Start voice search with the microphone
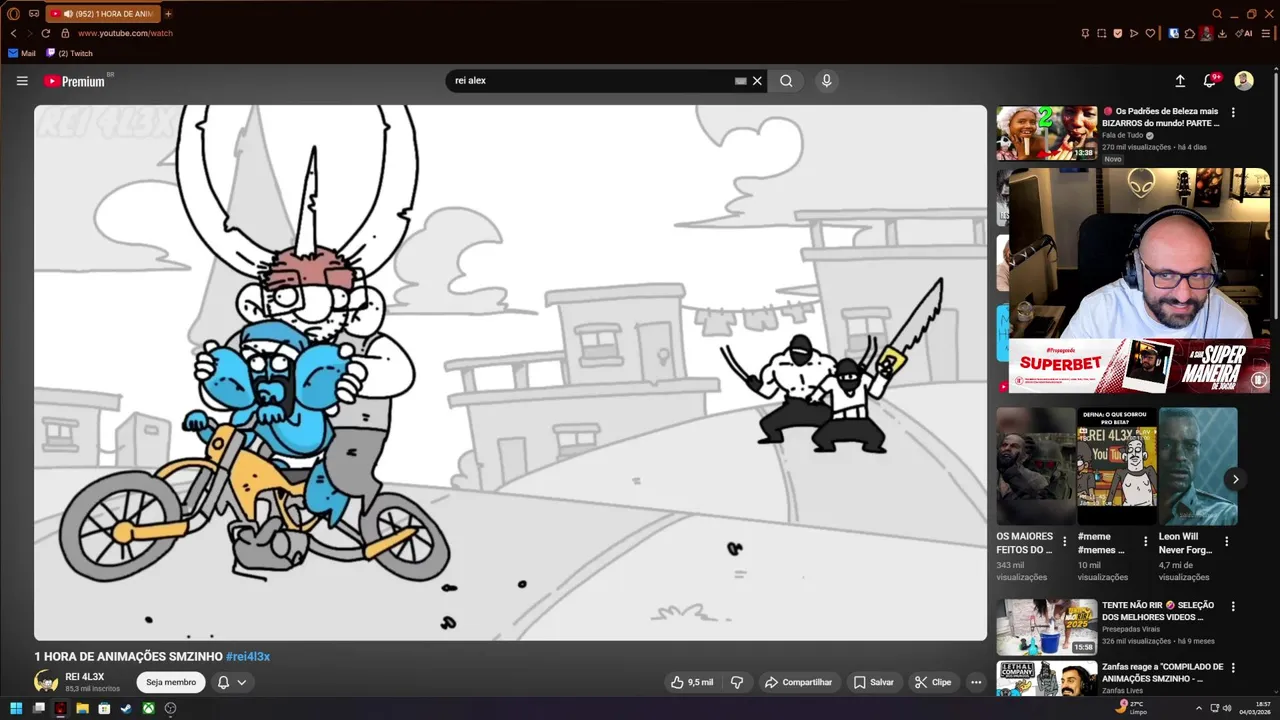 pyautogui.click(x=826, y=81)
